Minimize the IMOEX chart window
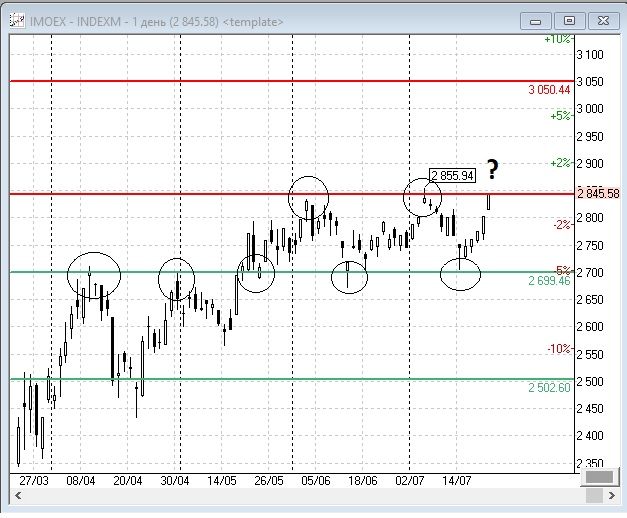 538,19
